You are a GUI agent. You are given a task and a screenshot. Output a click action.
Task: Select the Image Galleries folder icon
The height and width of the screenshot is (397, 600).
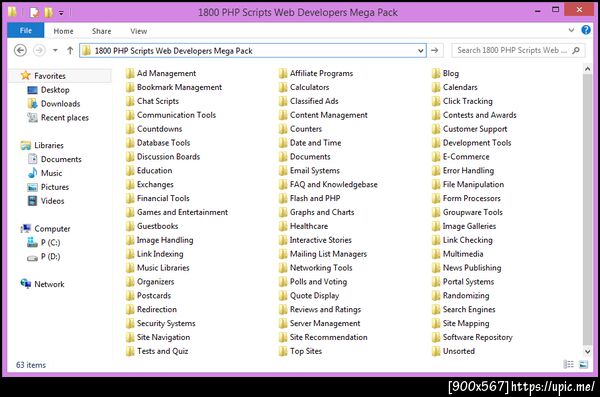point(436,226)
